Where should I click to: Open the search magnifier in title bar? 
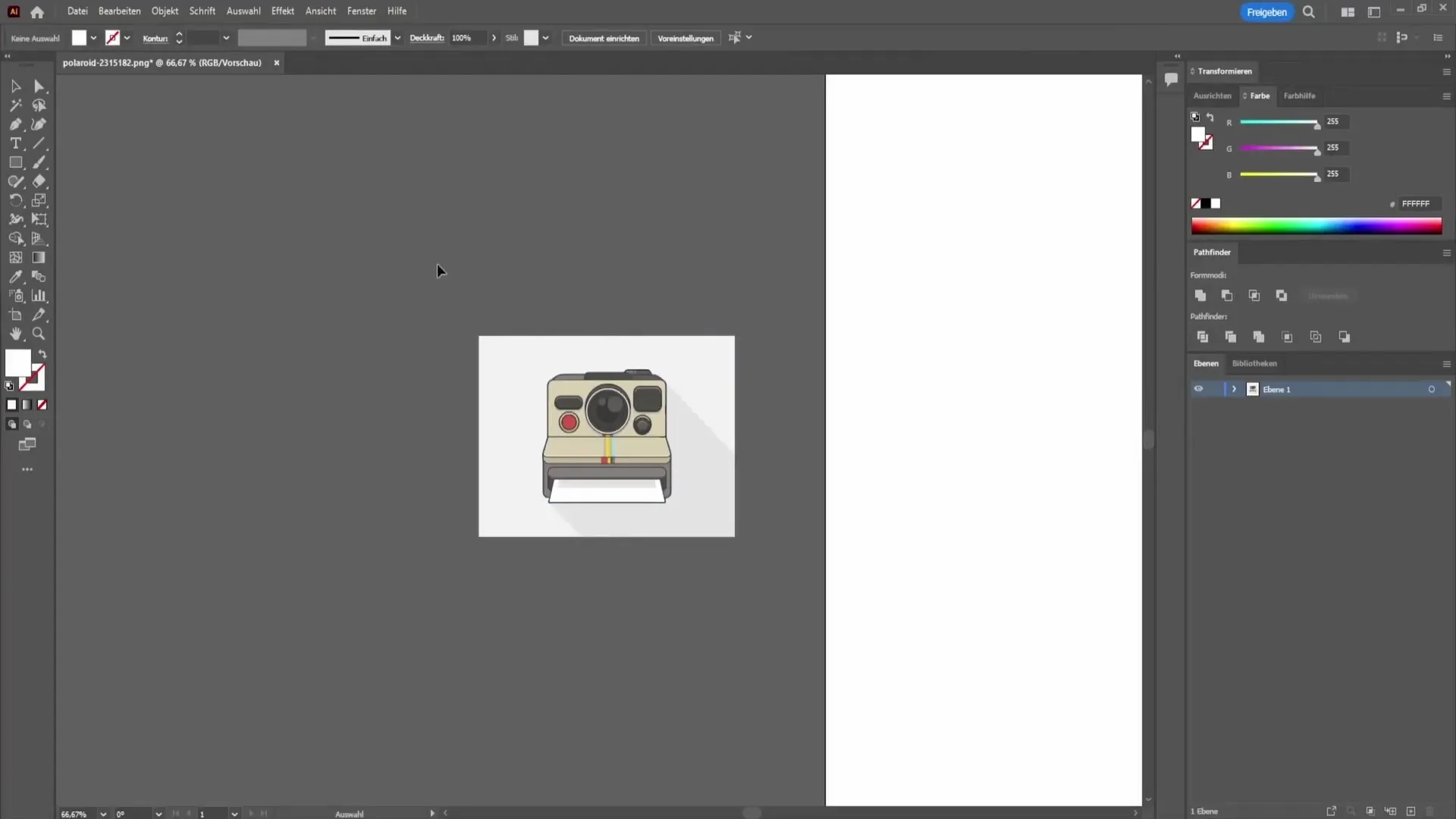[x=1309, y=12]
